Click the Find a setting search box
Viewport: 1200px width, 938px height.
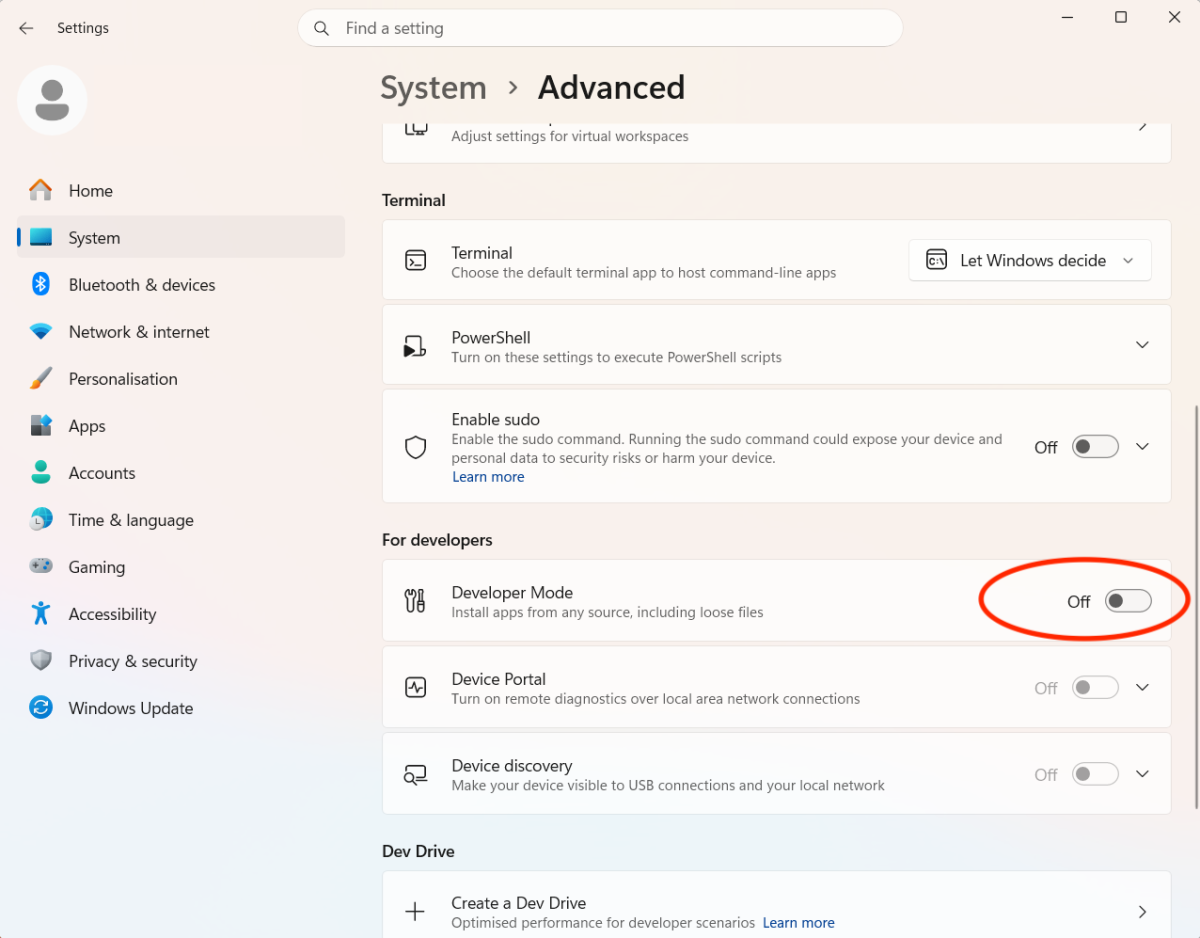click(600, 28)
